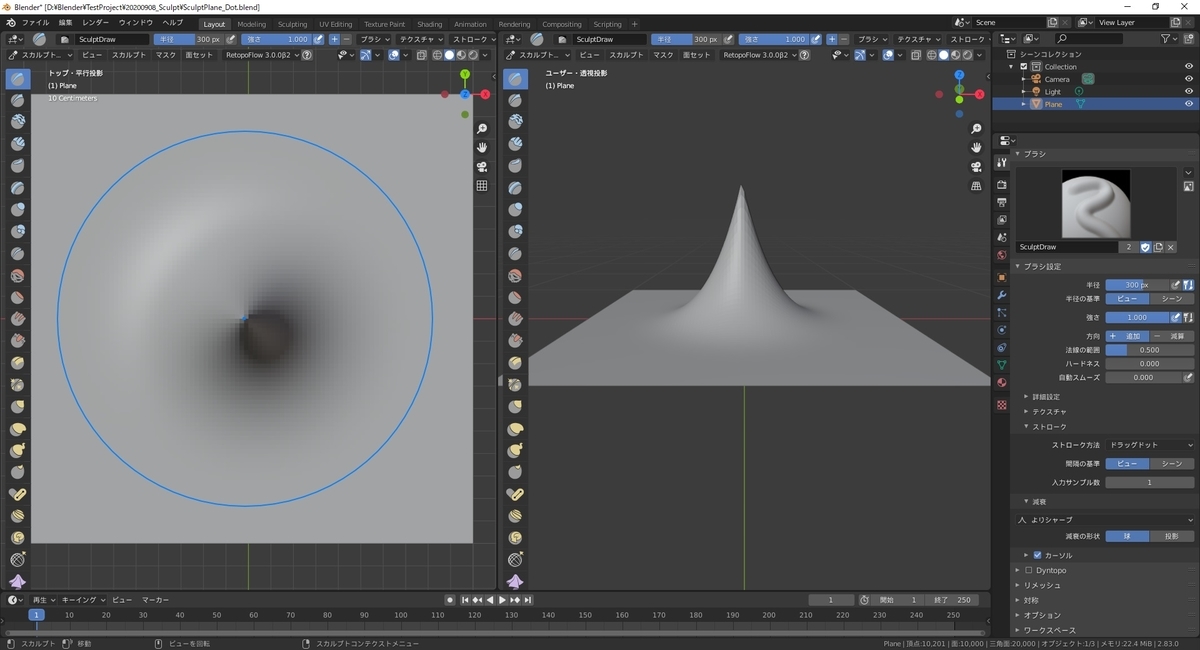Open the Material properties tab
Image resolution: width=1200 pixels, height=650 pixels.
(1001, 382)
